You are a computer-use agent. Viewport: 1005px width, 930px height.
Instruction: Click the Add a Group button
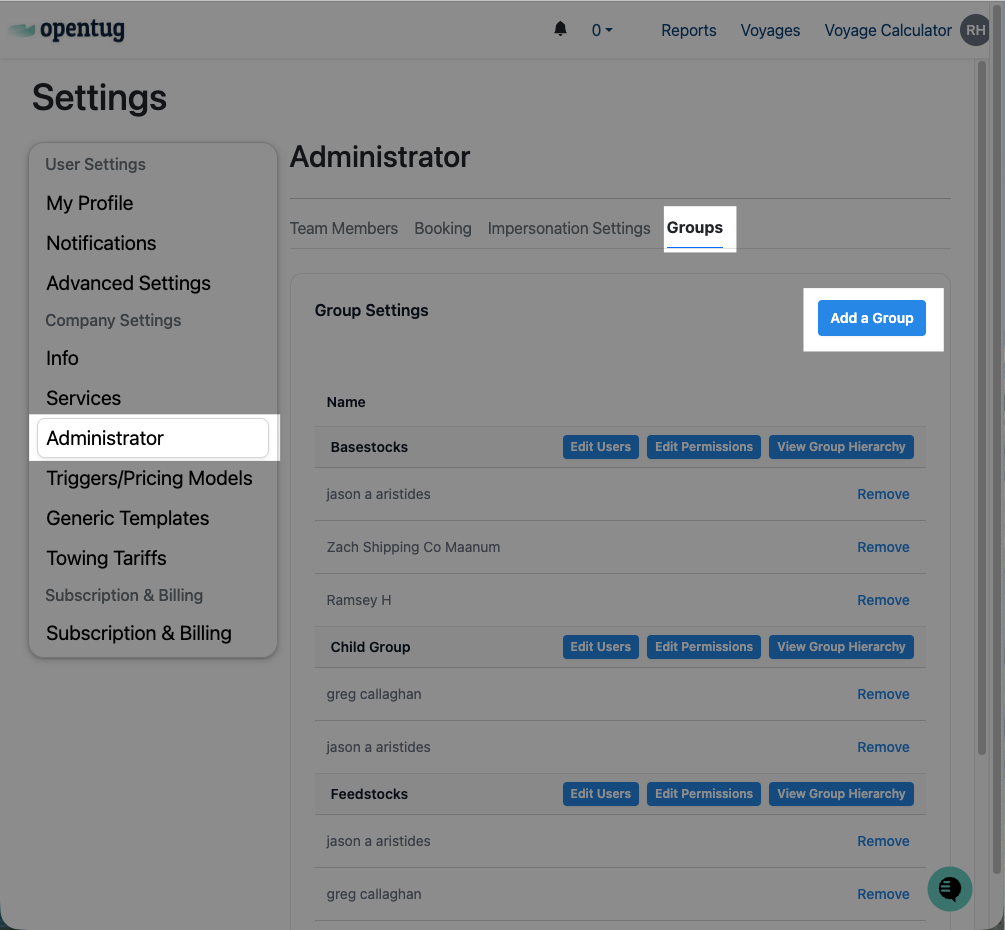point(872,318)
